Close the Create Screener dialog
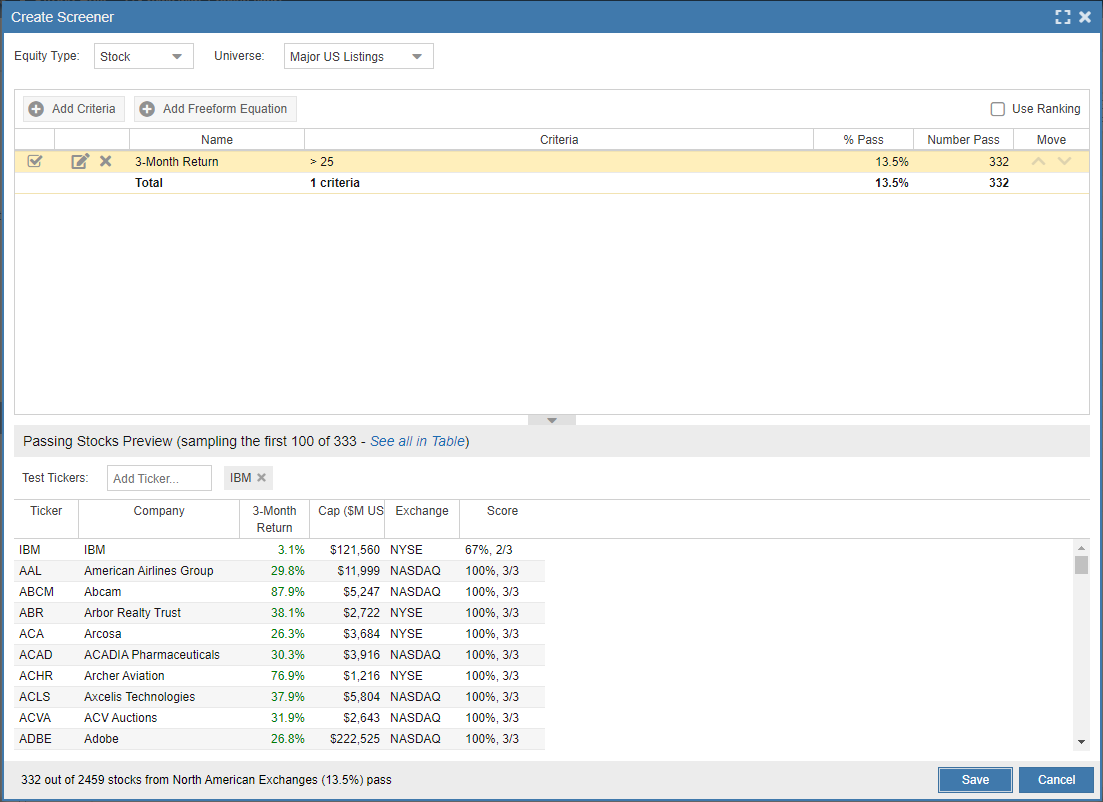The height and width of the screenshot is (802, 1103). point(1085,17)
